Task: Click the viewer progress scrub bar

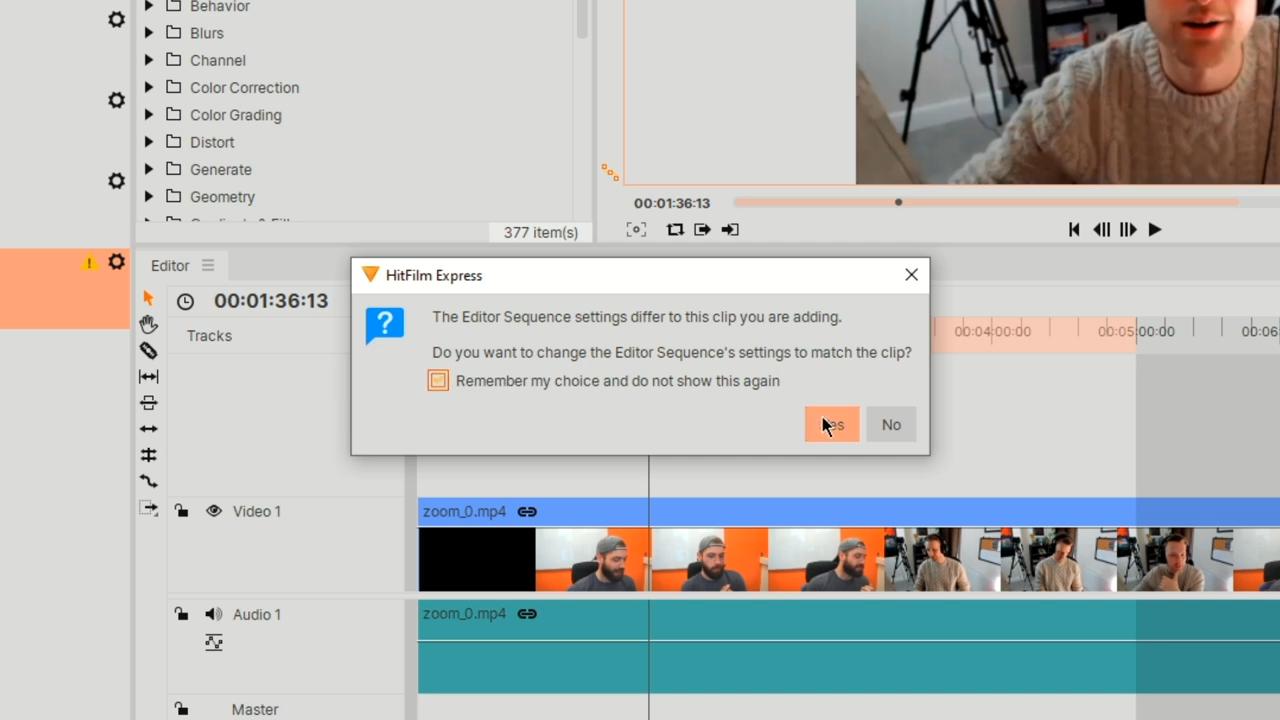Action: 986,203
